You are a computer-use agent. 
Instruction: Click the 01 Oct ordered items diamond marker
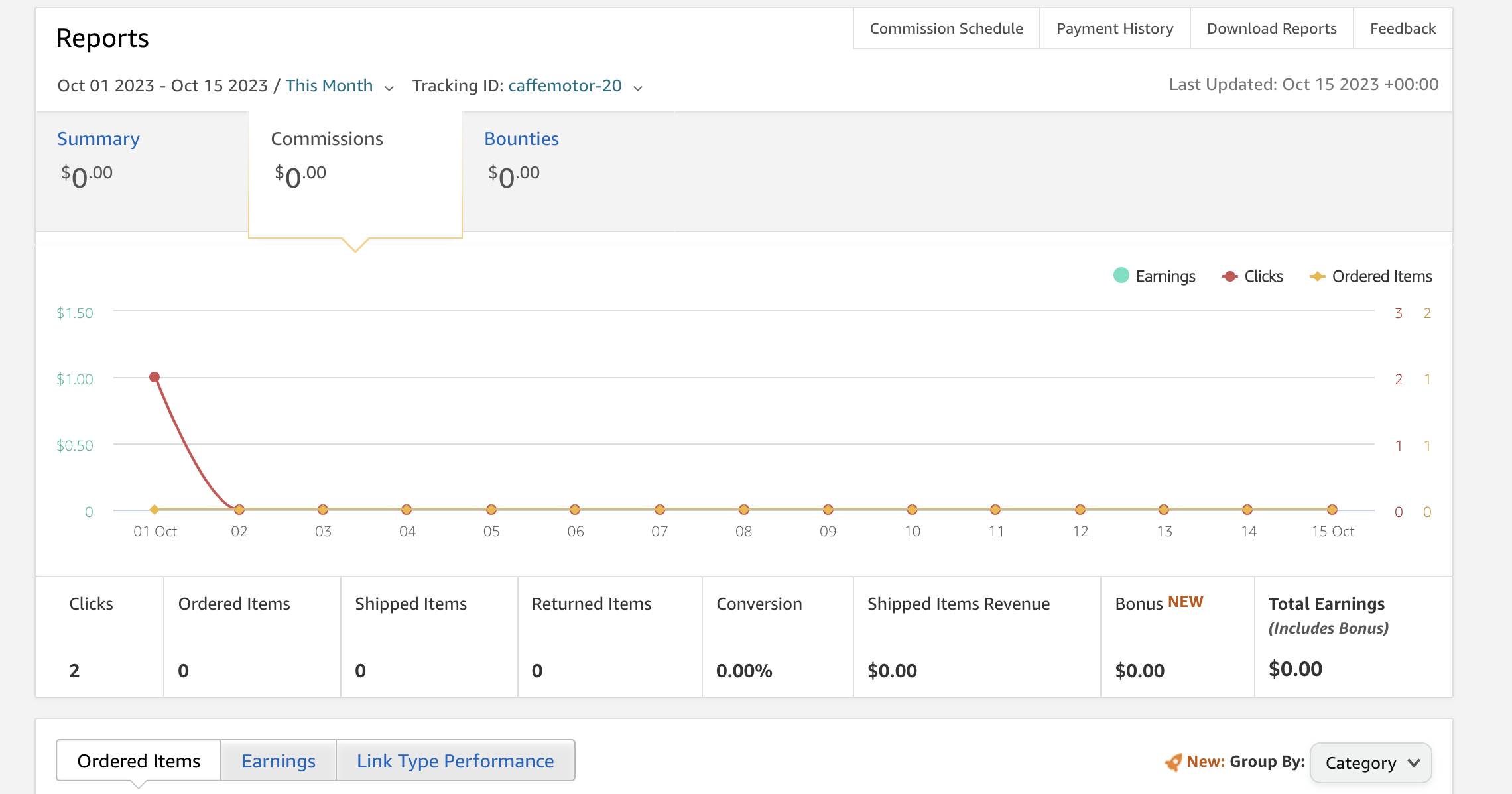click(x=155, y=510)
